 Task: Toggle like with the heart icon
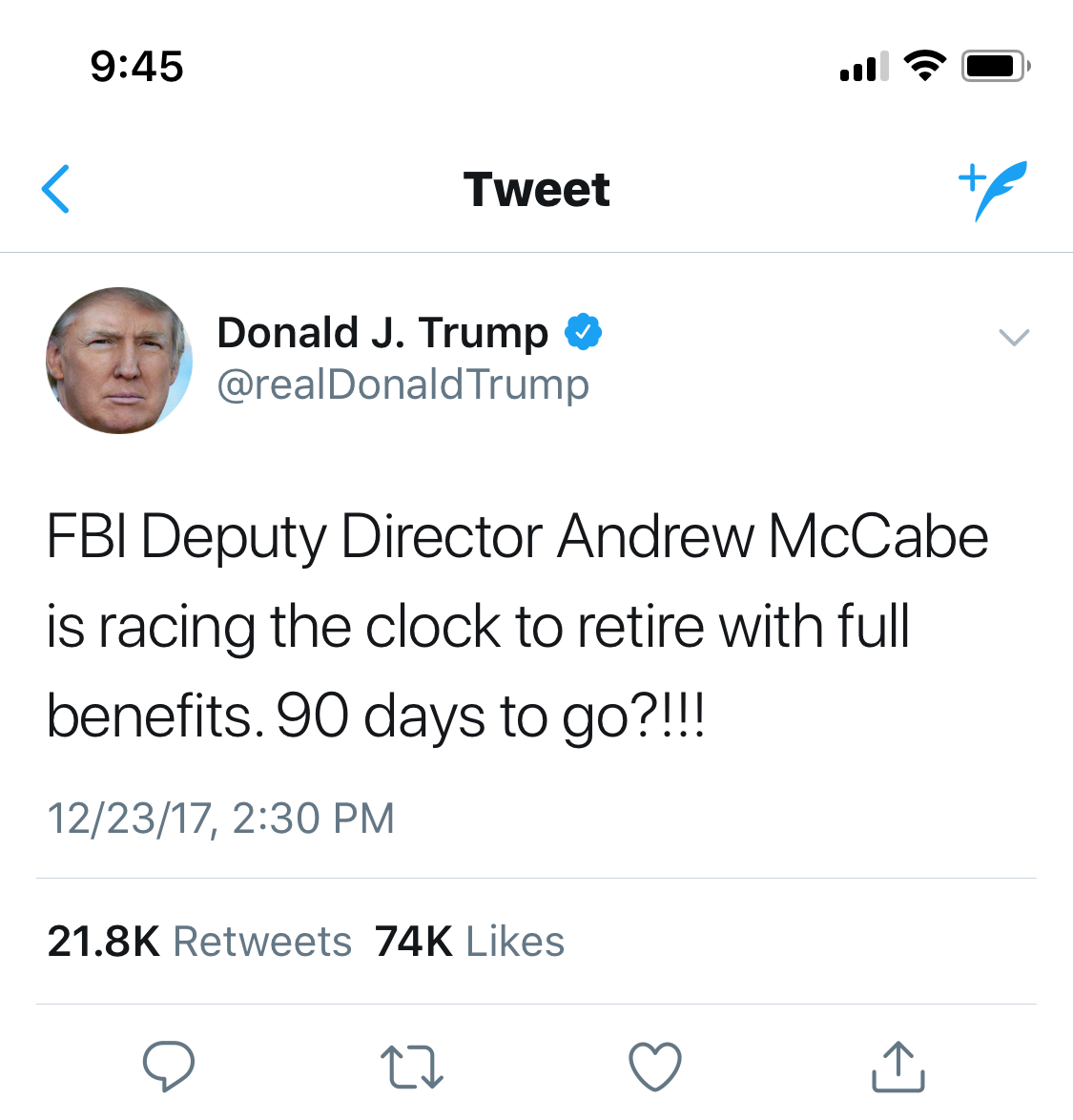coord(655,1066)
